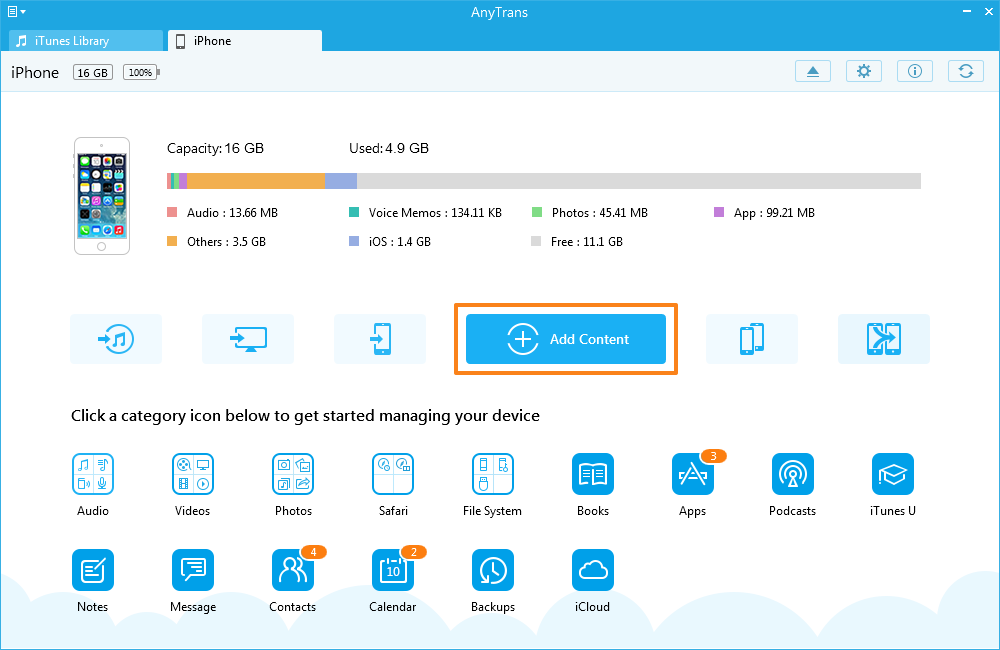This screenshot has width=1000, height=650.
Task: Select the iPhone tab
Action: click(244, 41)
